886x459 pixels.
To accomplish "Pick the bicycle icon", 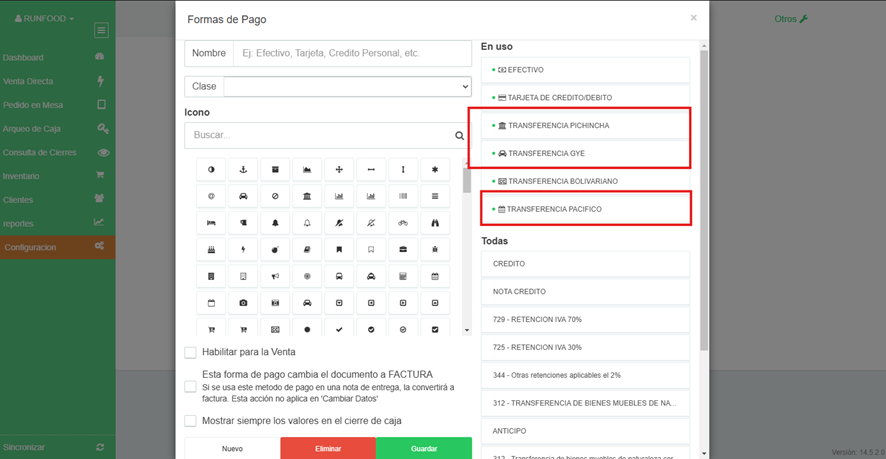I will point(403,223).
